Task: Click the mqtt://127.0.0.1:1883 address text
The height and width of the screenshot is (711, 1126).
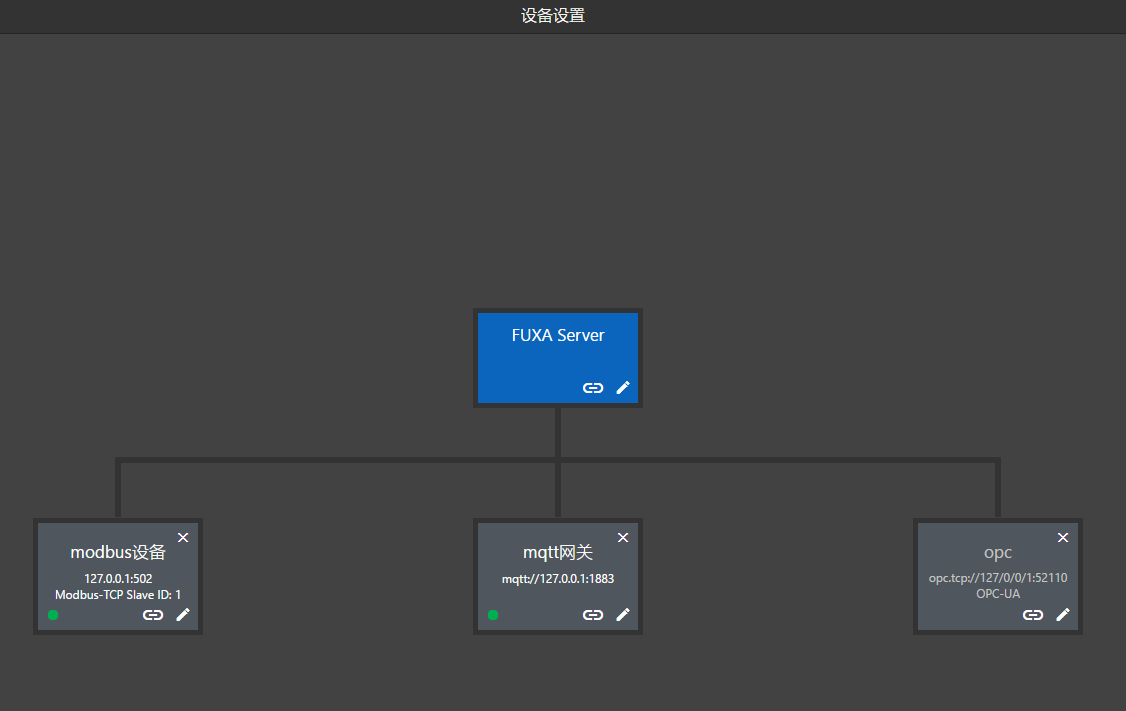Action: tap(558, 579)
